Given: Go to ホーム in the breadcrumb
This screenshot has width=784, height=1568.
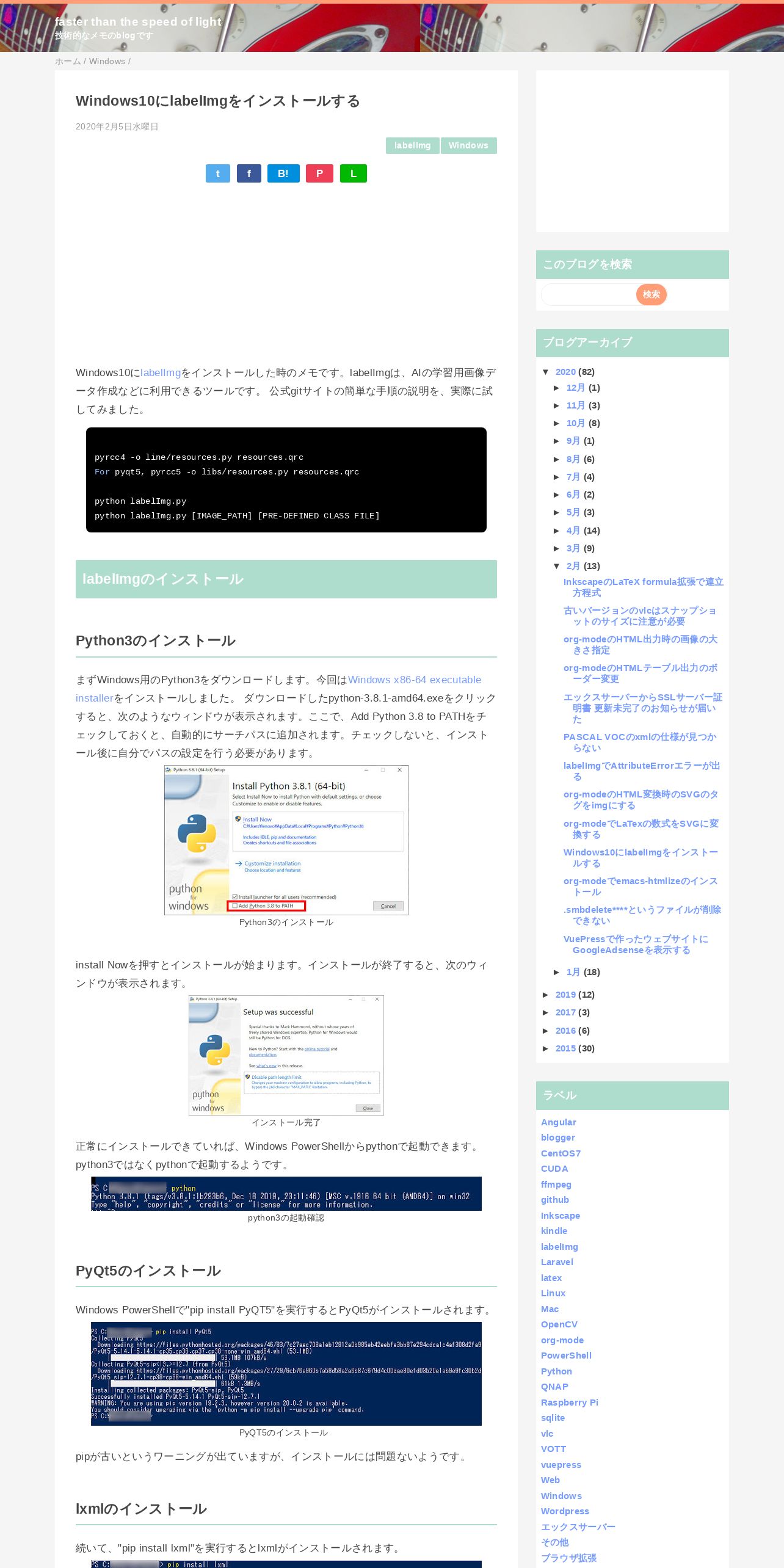Looking at the screenshot, I should pos(68,61).
